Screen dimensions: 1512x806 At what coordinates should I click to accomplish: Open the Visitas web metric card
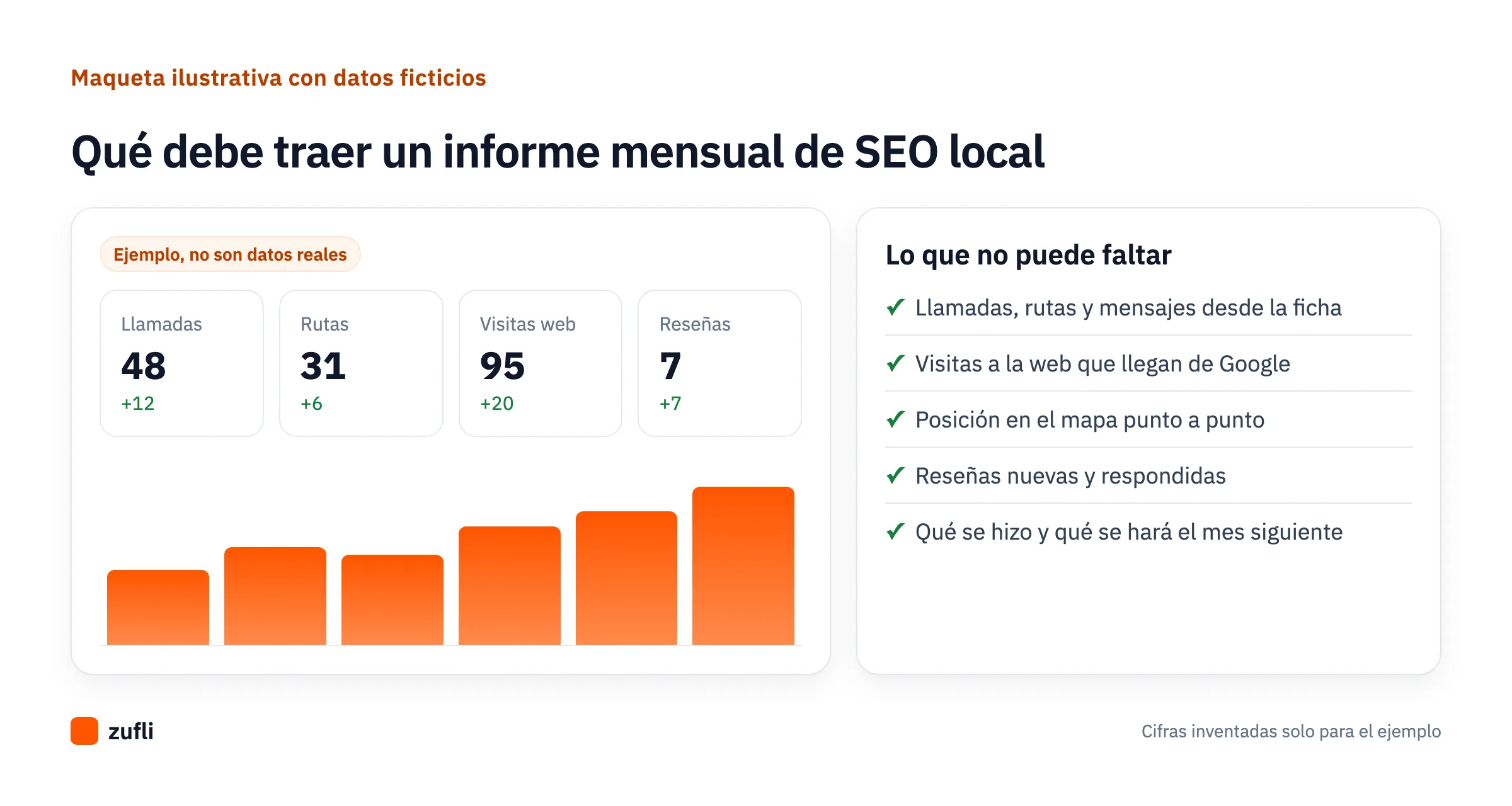pyautogui.click(x=541, y=363)
